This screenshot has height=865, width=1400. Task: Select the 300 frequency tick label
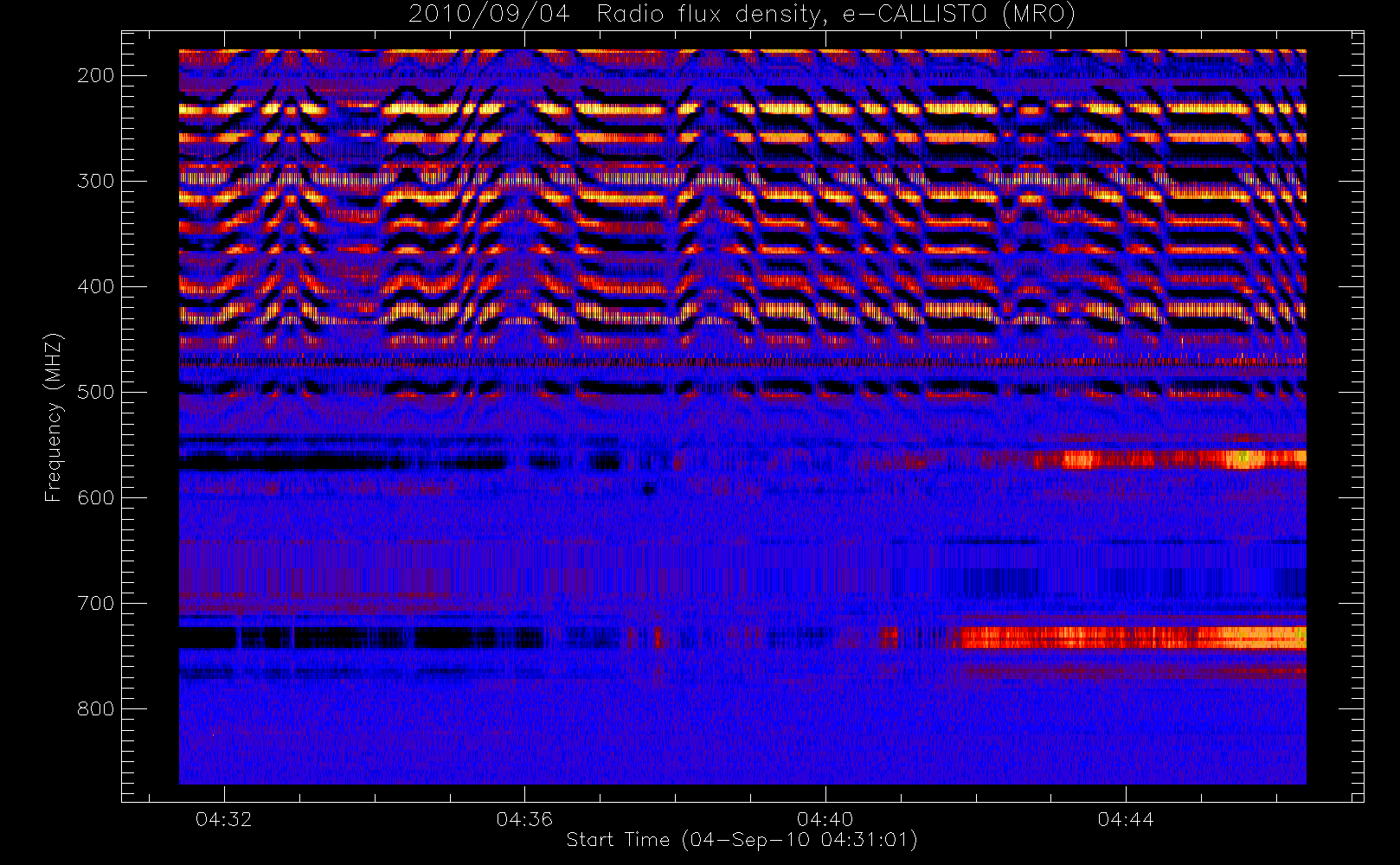point(96,181)
